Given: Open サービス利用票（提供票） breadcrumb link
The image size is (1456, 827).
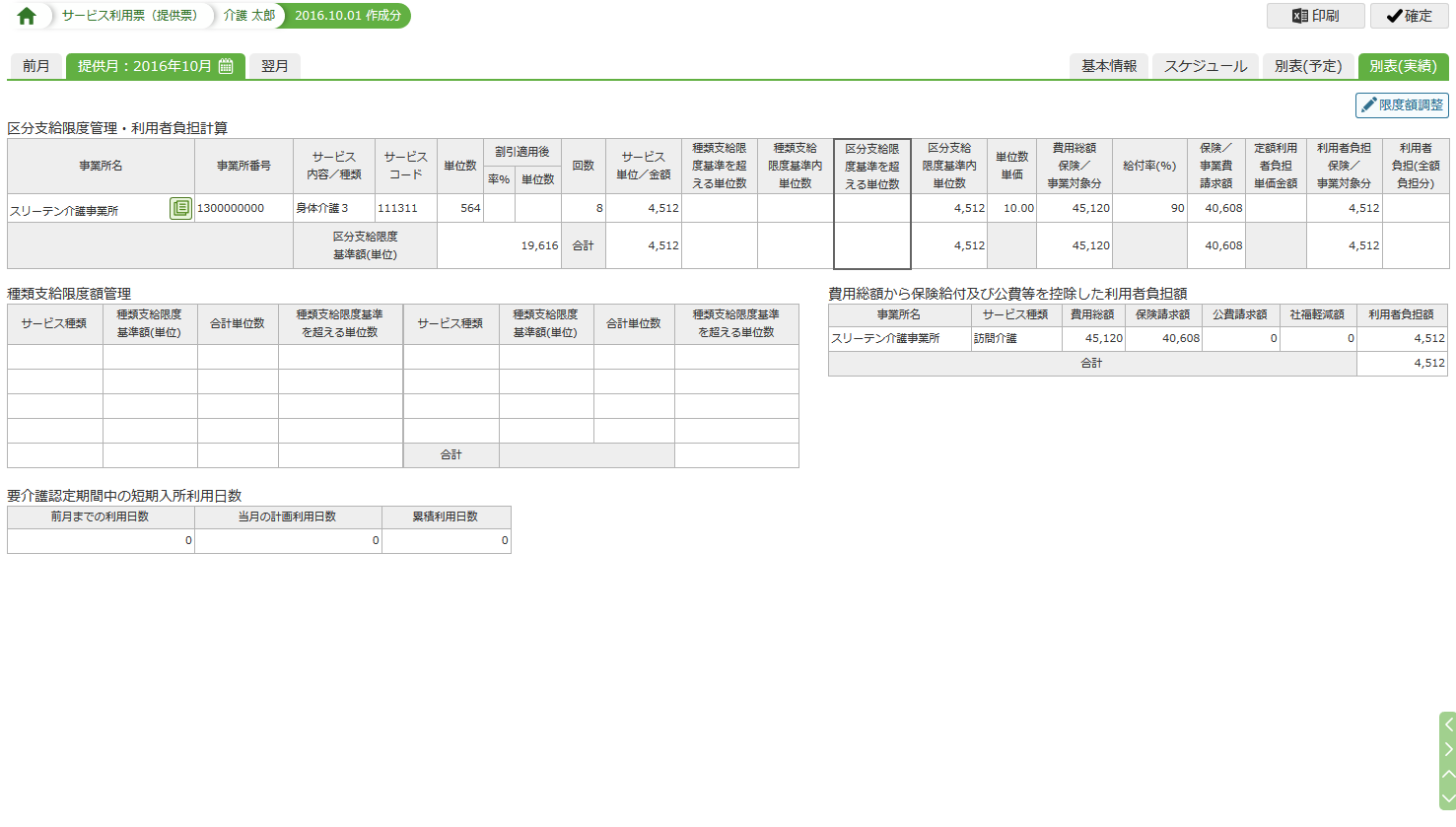Looking at the screenshot, I should click(x=129, y=16).
